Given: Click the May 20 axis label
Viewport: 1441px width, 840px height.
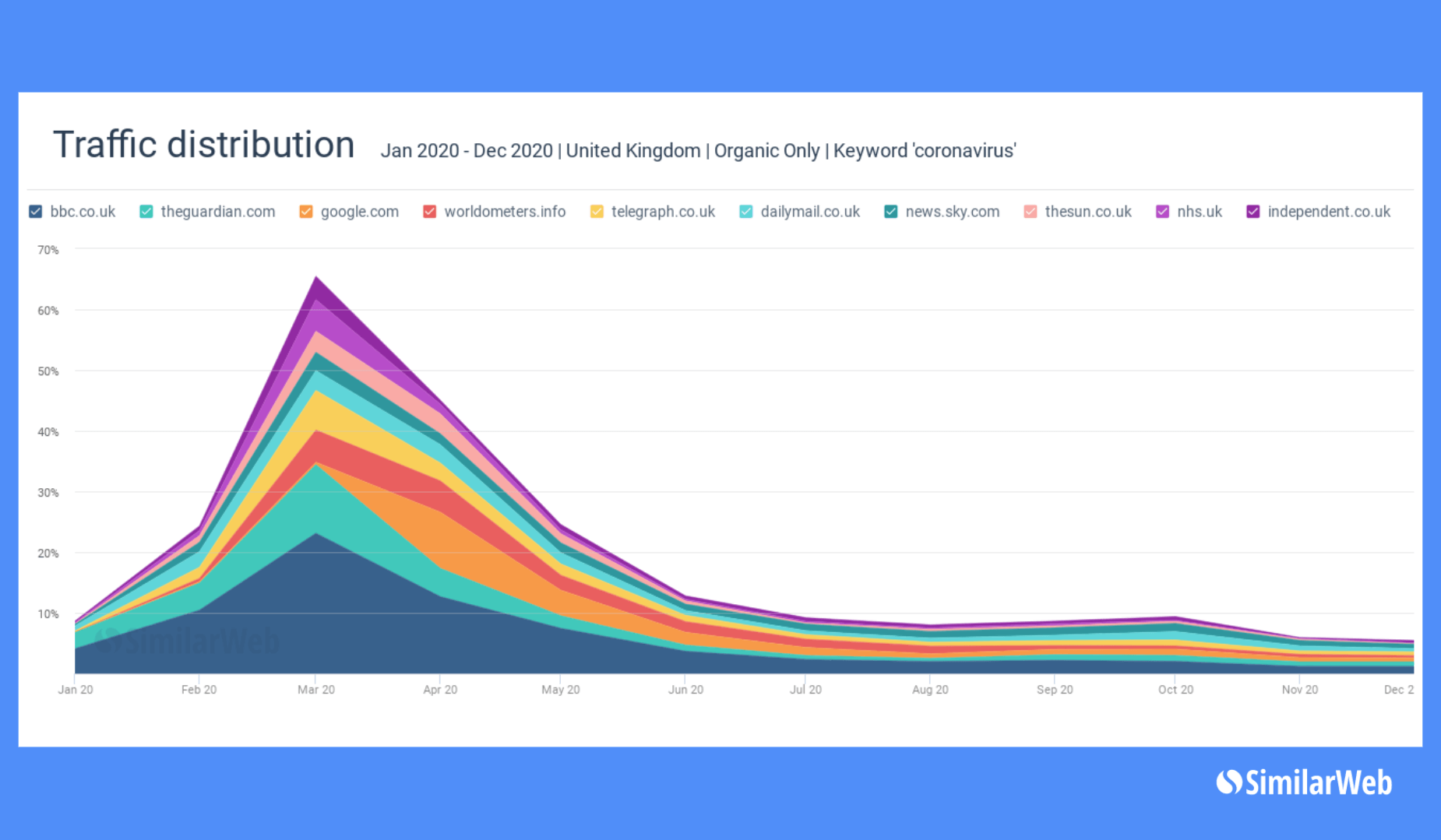Looking at the screenshot, I should (x=561, y=690).
